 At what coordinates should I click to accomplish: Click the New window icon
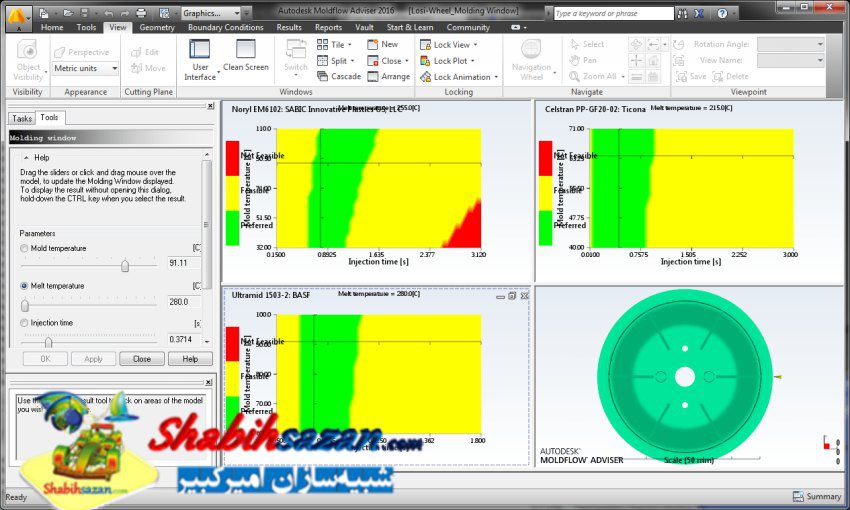coord(372,44)
